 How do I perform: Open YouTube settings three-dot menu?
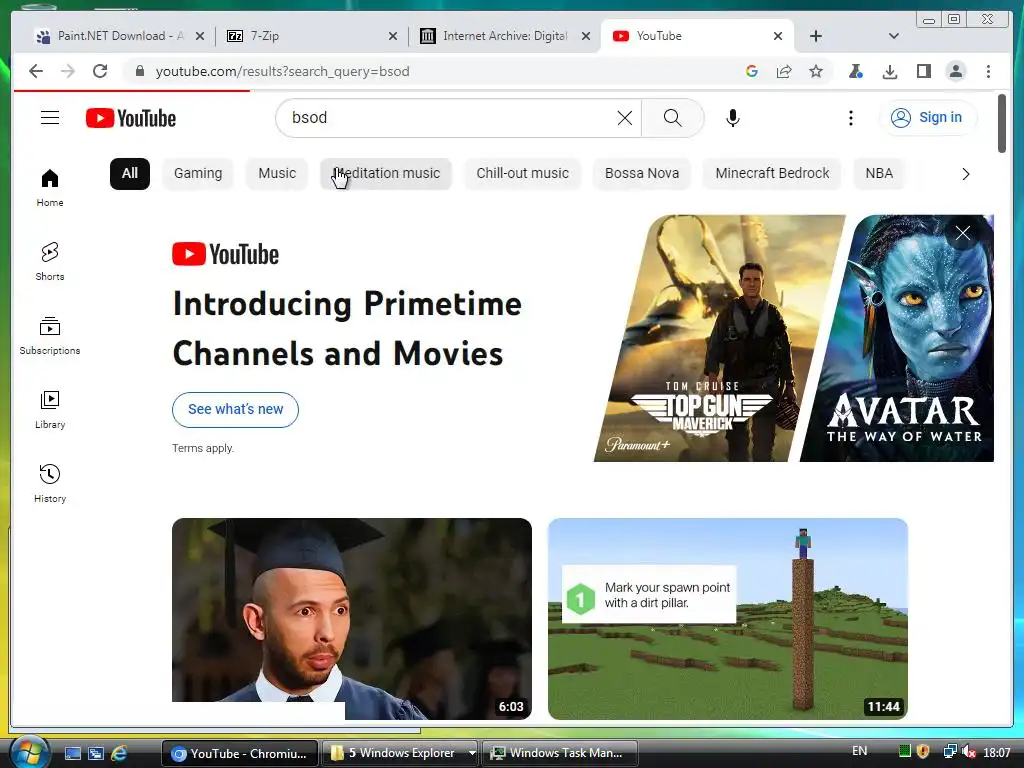[850, 118]
